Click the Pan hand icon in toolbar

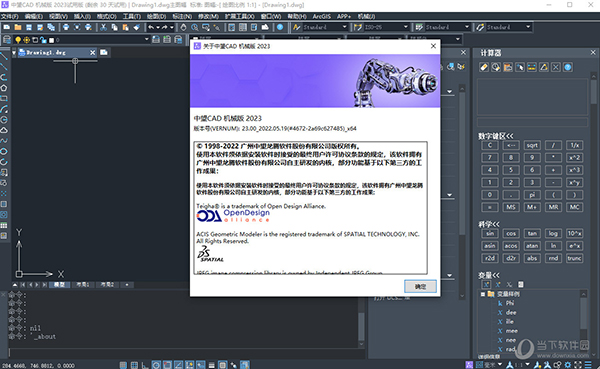pos(184,27)
